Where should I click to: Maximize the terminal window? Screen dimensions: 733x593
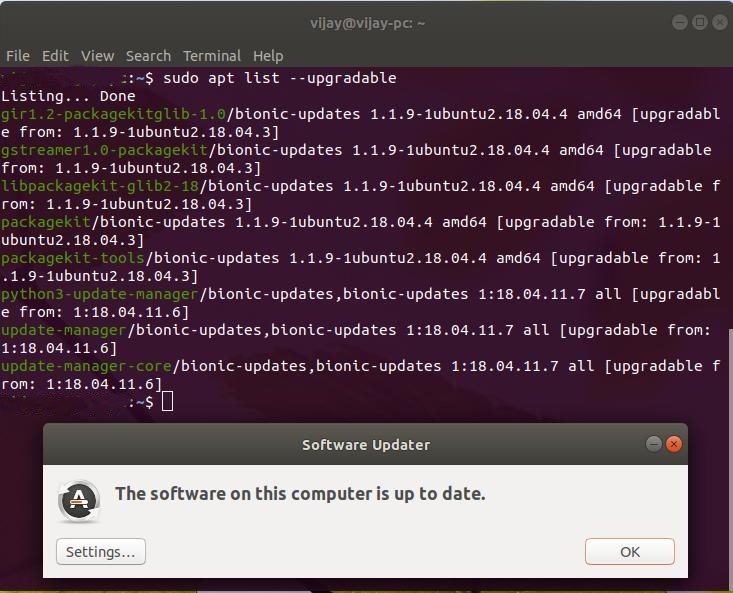pos(700,22)
